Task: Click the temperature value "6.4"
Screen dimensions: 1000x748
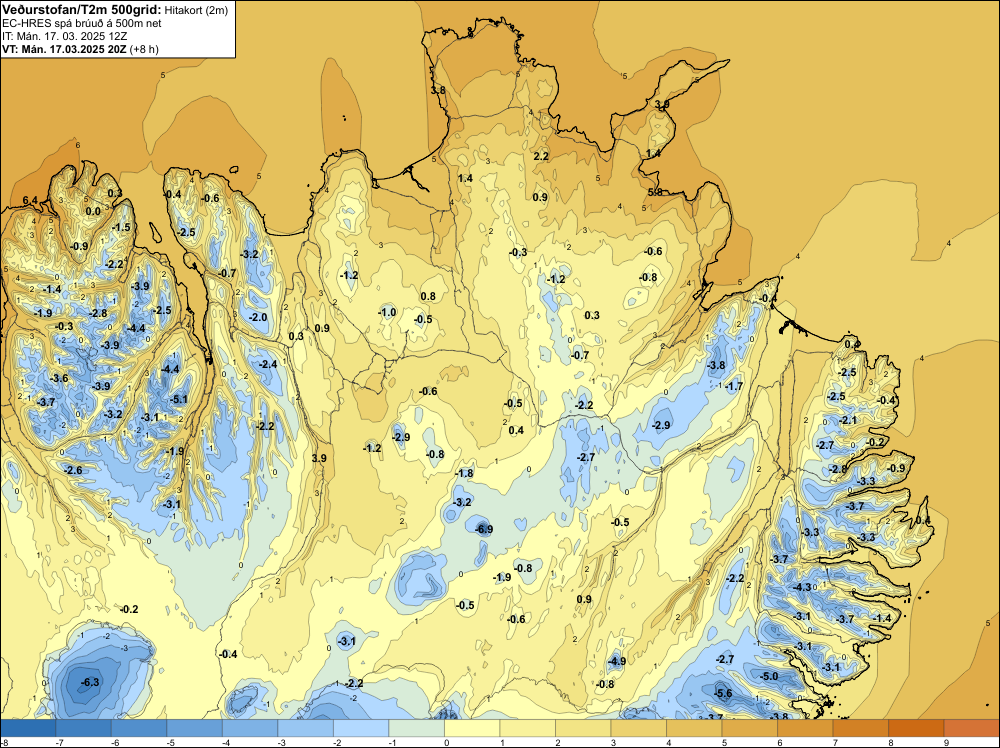Action: tap(30, 200)
